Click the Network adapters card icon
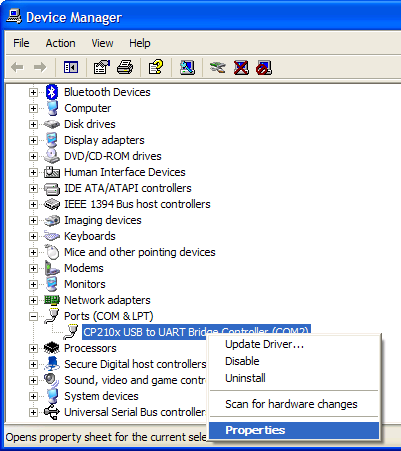Image resolution: width=401 pixels, height=451 pixels. (52, 300)
